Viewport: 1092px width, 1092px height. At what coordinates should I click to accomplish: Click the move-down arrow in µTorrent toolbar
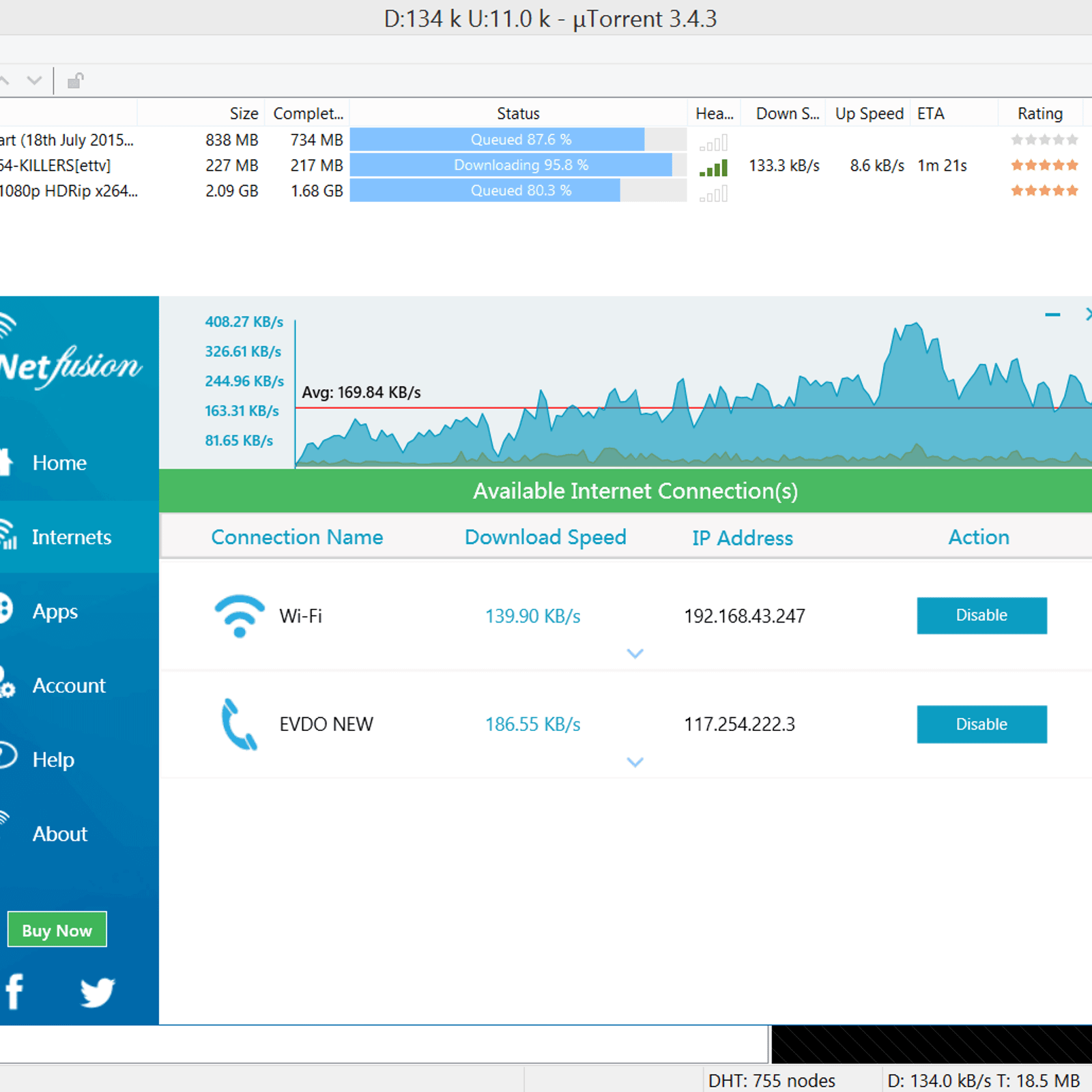pos(34,81)
